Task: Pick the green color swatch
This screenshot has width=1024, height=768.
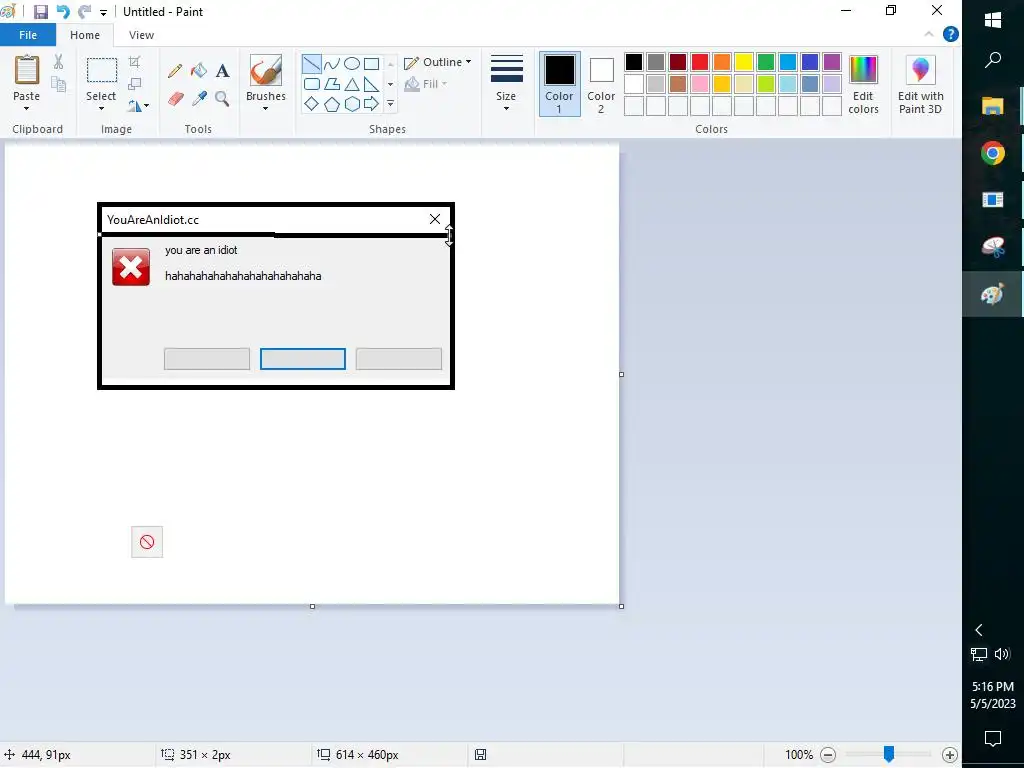Action: pos(766,62)
